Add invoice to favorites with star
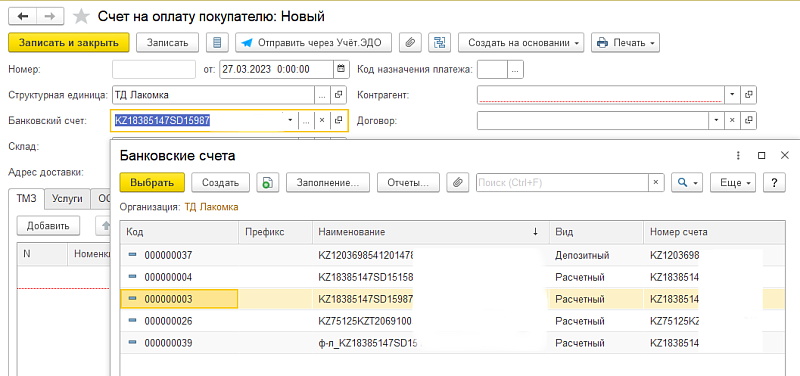The height and width of the screenshot is (376, 800). pyautogui.click(x=81, y=17)
